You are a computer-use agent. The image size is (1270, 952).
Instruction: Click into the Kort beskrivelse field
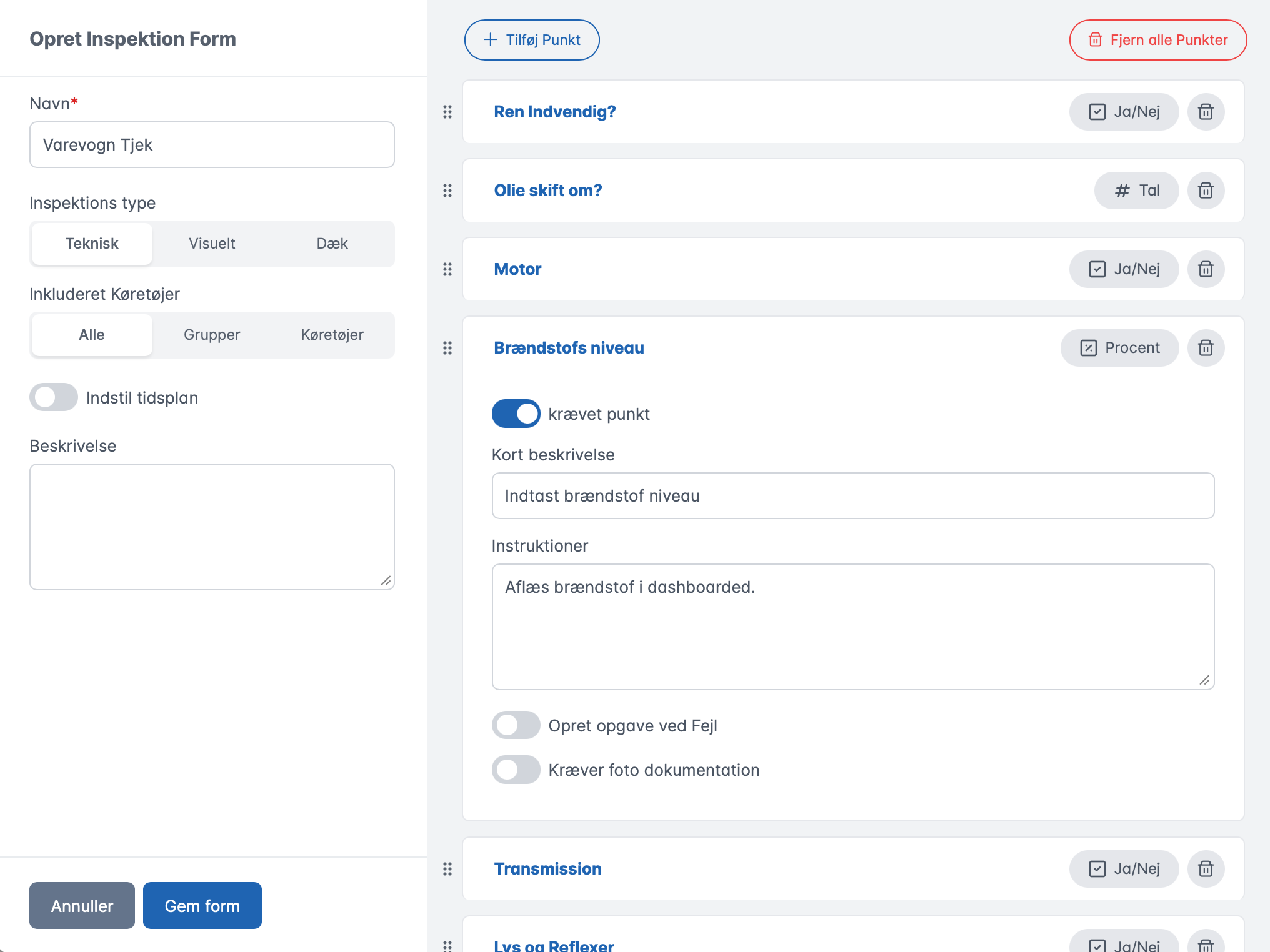coord(852,496)
